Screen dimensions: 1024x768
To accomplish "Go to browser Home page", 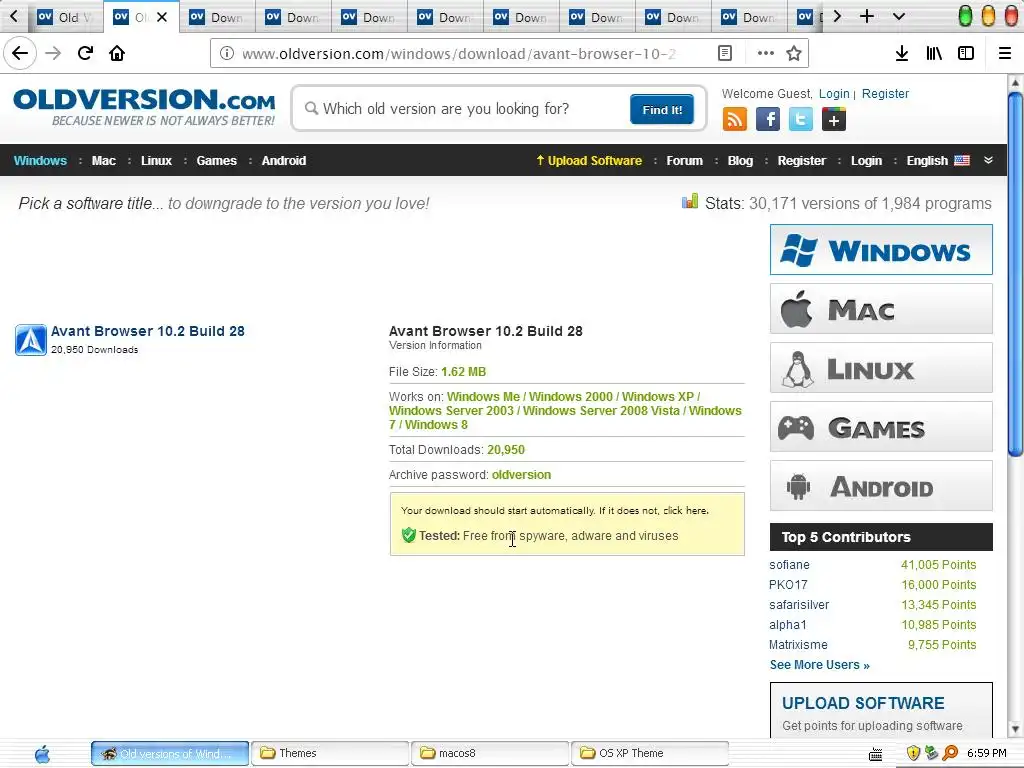I will 117,53.
